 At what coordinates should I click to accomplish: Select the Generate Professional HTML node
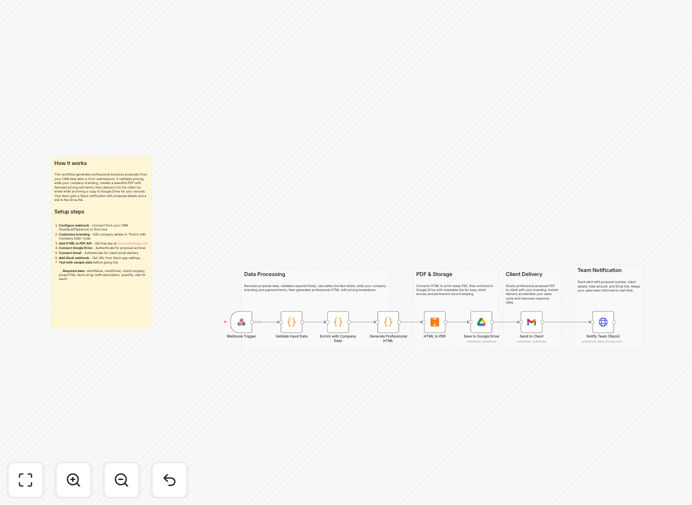[388, 322]
